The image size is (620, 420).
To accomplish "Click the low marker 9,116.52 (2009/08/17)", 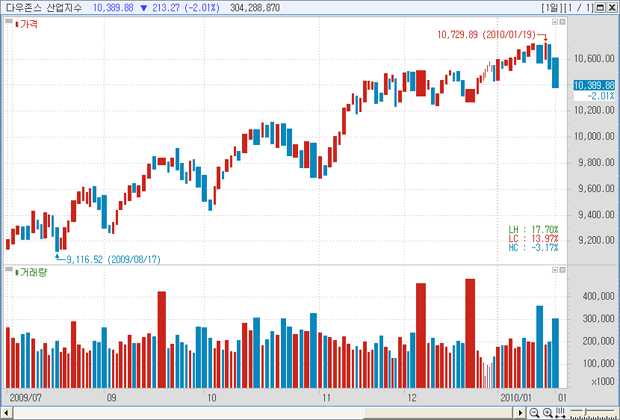I will 113,259.
